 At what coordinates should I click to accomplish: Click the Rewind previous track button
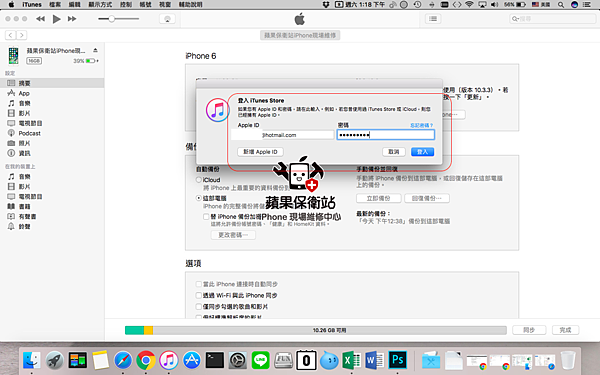[40, 19]
